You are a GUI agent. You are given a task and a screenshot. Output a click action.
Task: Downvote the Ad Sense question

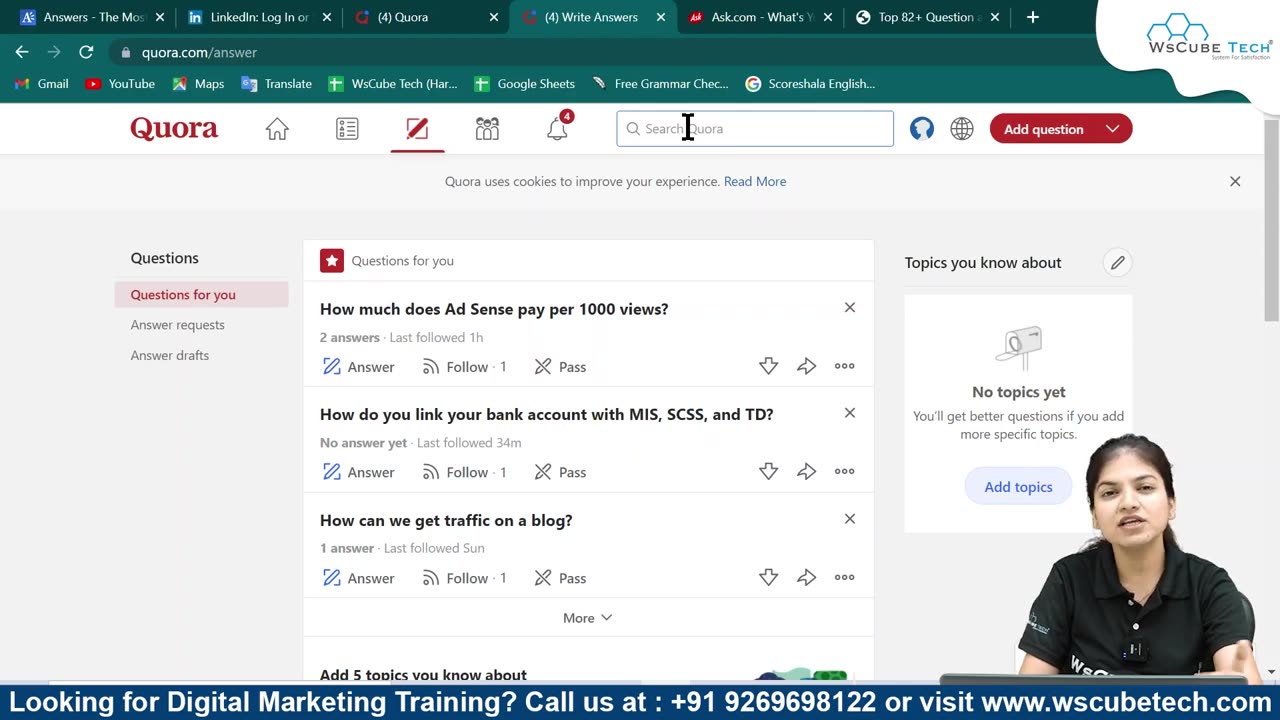(768, 366)
